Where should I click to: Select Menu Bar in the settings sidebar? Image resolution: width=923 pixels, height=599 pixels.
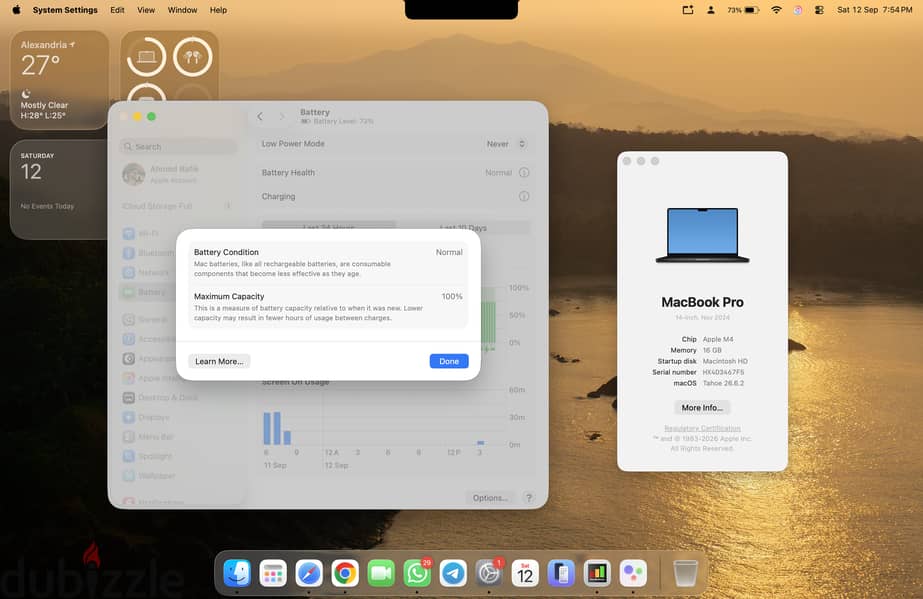(x=177, y=437)
